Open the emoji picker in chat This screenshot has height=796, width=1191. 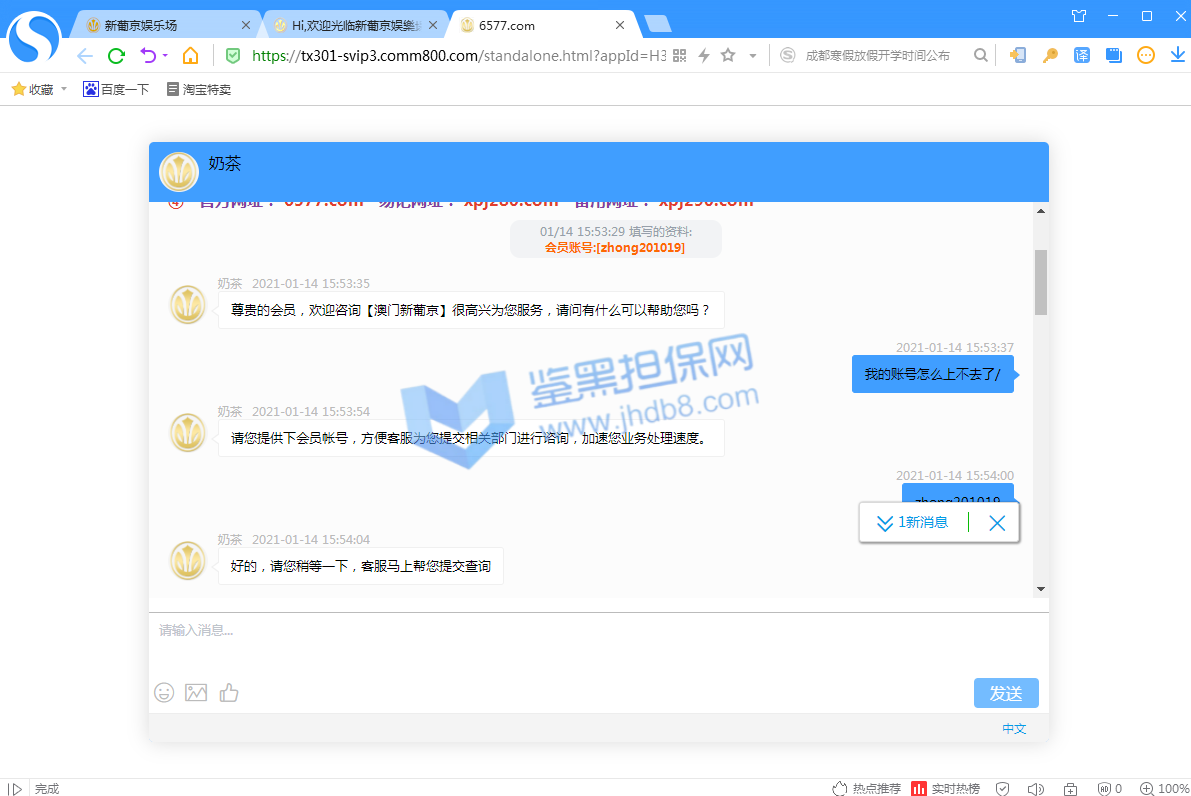click(164, 692)
